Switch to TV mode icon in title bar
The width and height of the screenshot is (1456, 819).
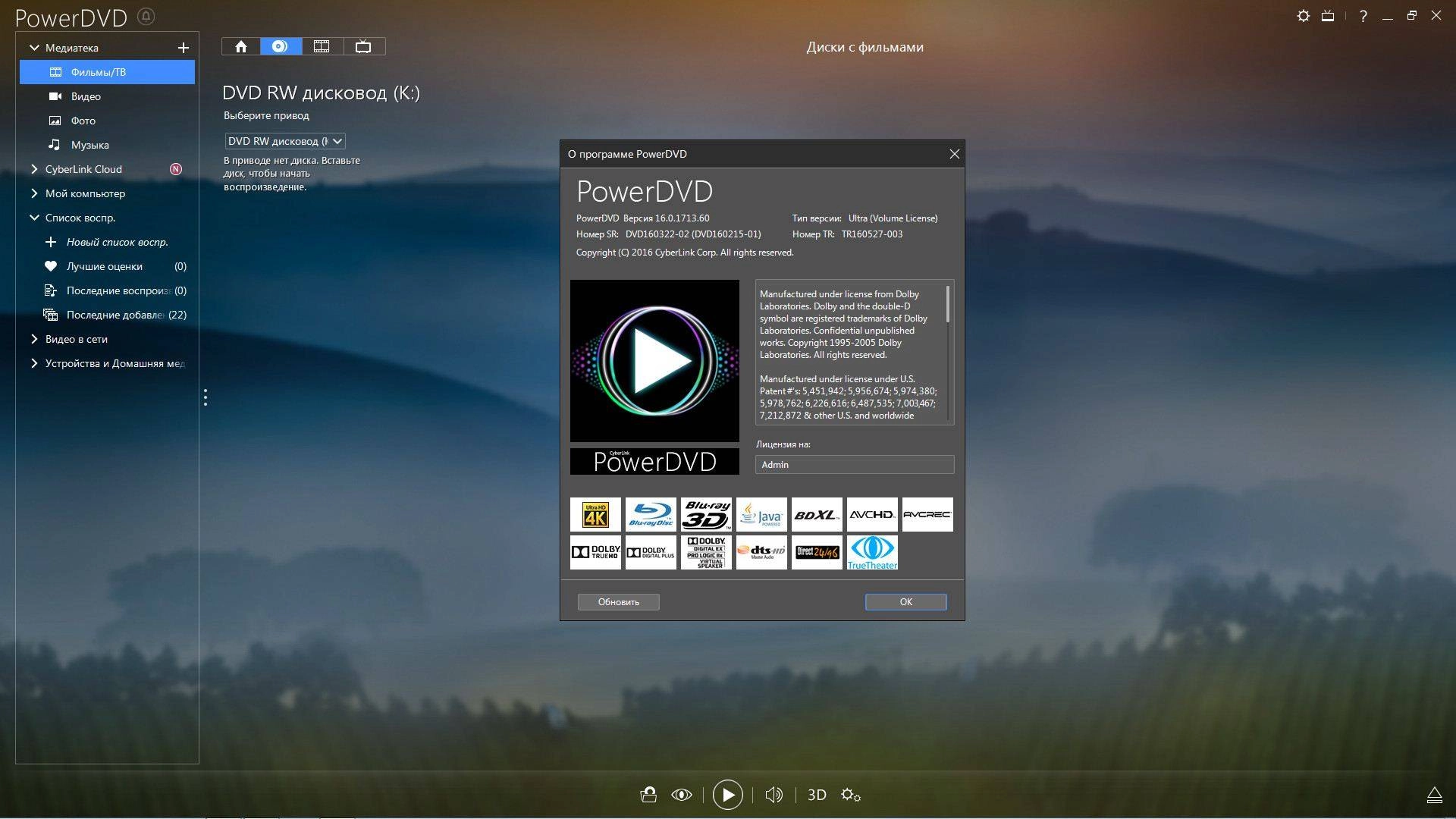click(x=1328, y=16)
